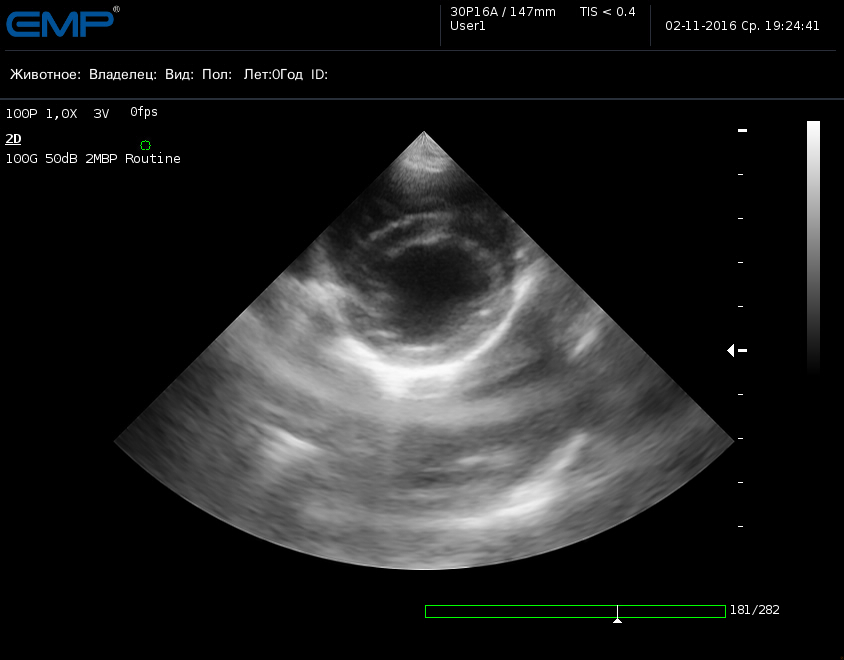Click the '50dB' dynamic range value
Viewport: 844px width, 660px height.
point(61,159)
